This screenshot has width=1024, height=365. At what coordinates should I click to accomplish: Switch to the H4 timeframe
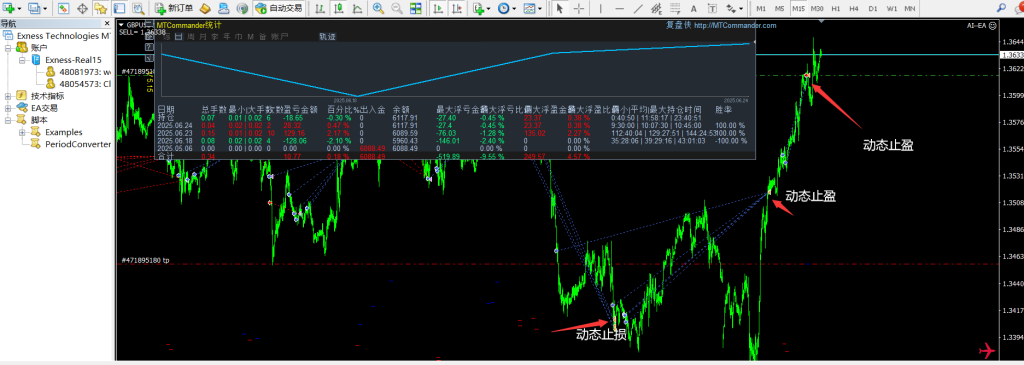[x=854, y=8]
